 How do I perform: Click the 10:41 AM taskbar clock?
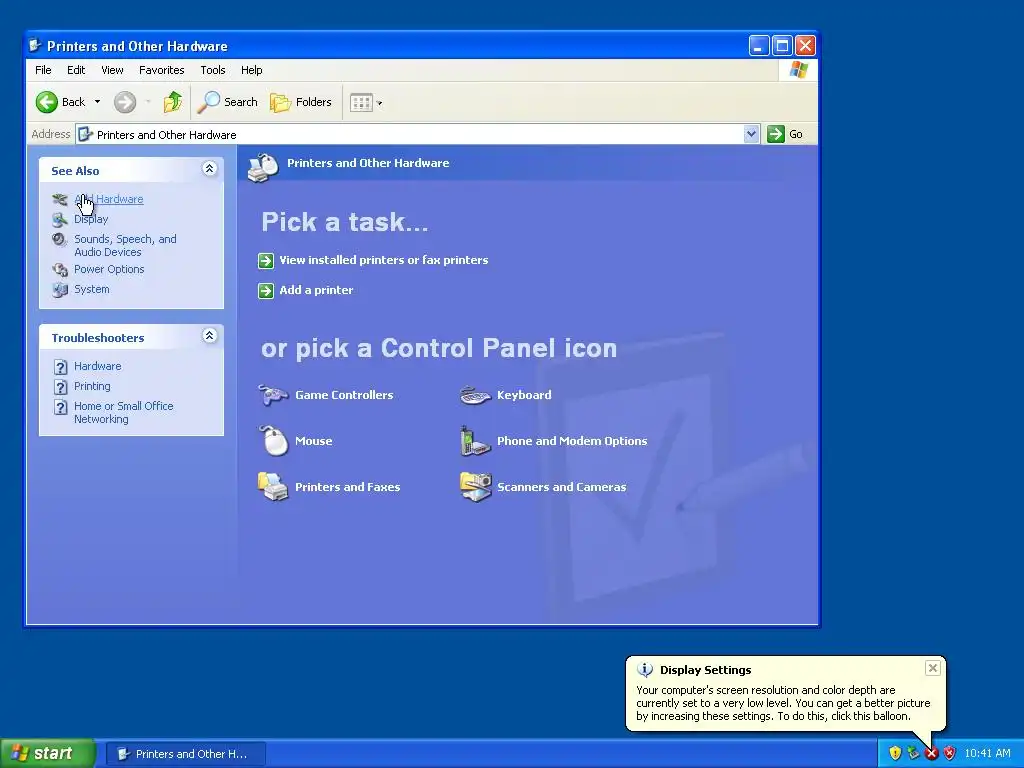coord(987,753)
